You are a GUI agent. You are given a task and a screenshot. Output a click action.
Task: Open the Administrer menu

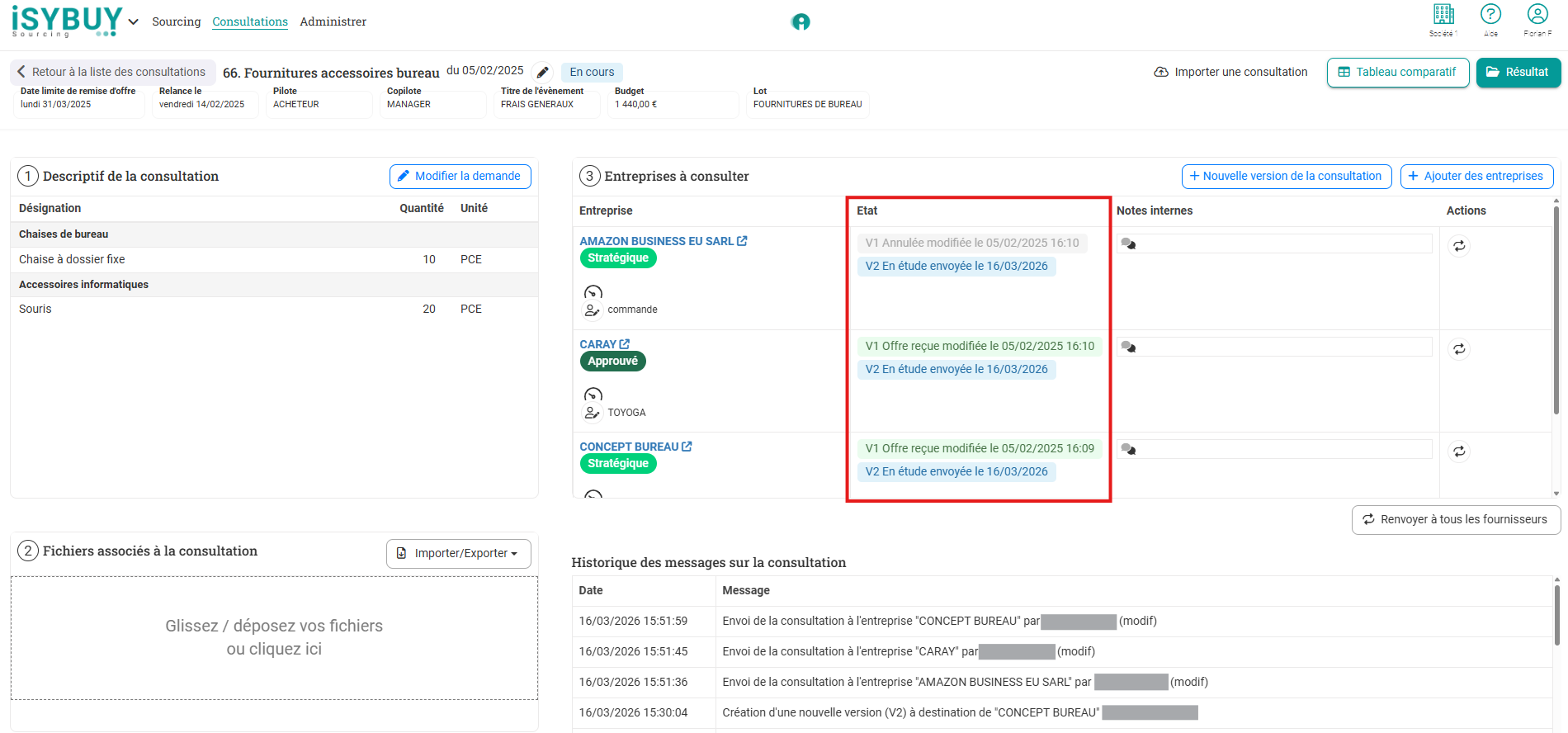point(333,21)
